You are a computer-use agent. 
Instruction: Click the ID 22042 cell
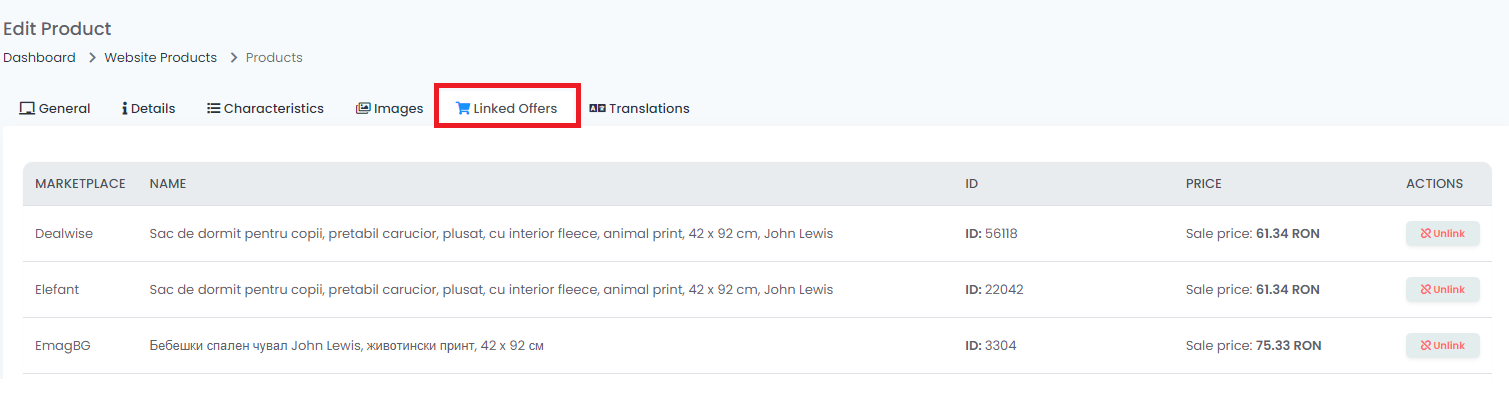coord(994,289)
